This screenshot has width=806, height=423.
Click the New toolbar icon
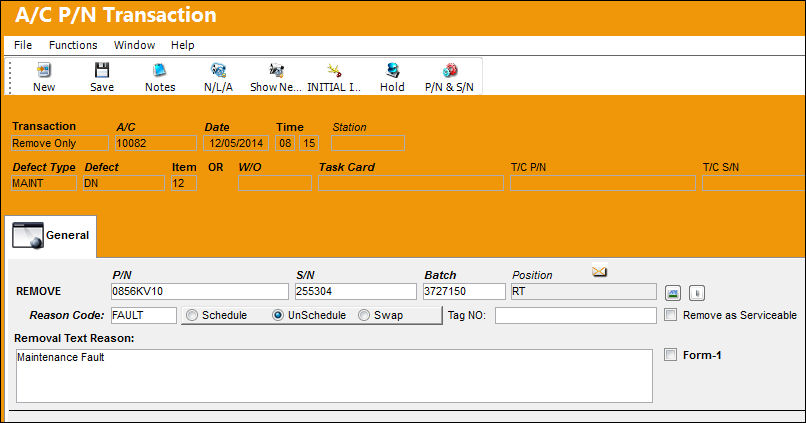(44, 70)
